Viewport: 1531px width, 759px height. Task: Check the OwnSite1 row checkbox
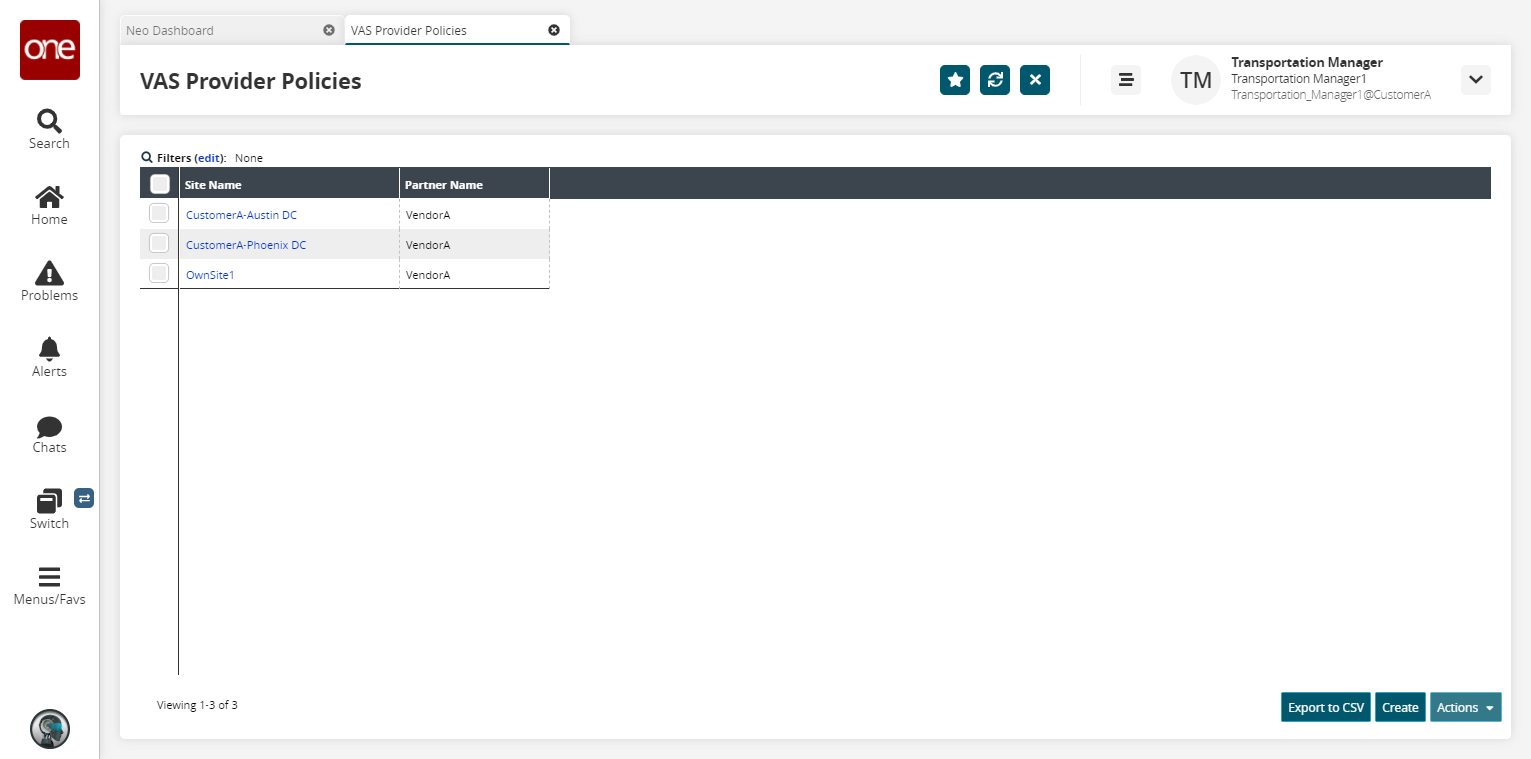pos(159,273)
